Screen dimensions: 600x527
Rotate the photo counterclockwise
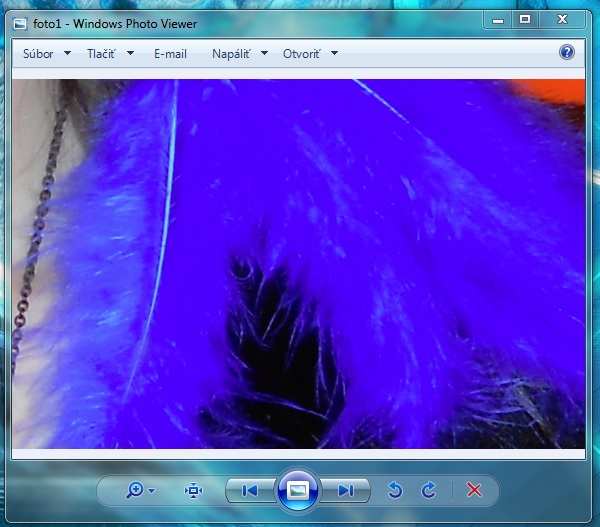click(395, 490)
